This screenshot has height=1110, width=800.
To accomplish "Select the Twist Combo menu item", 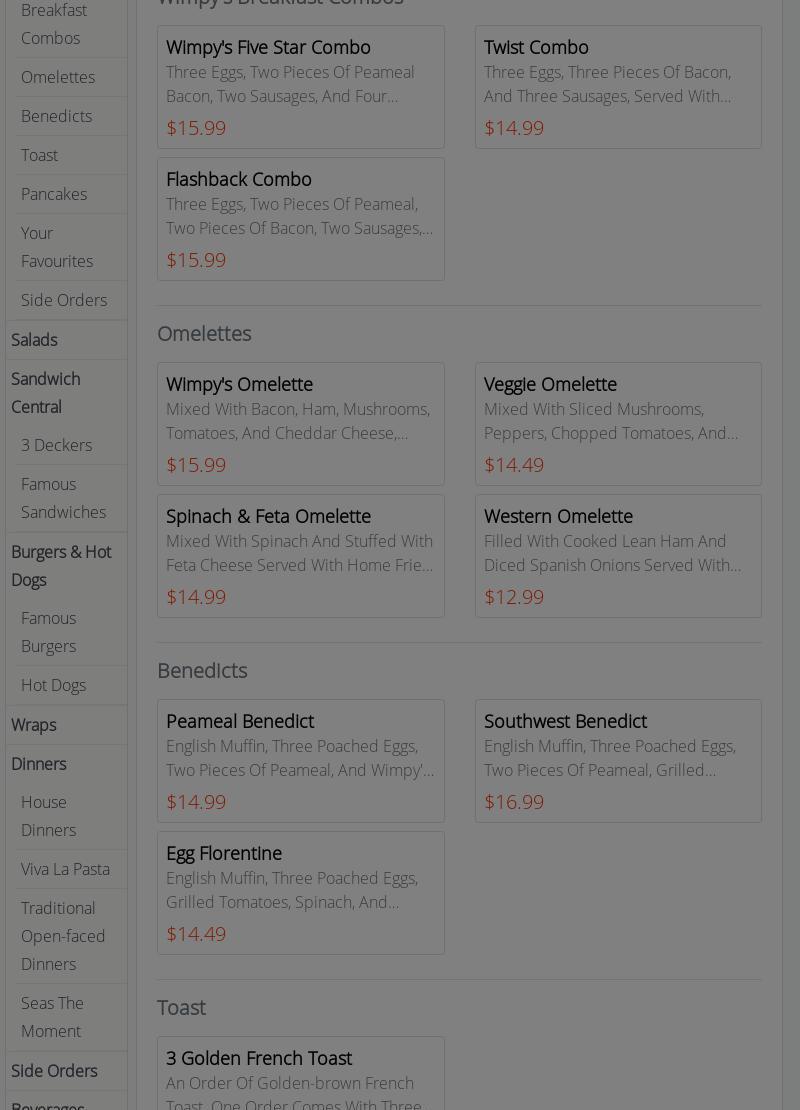I will [618, 87].
